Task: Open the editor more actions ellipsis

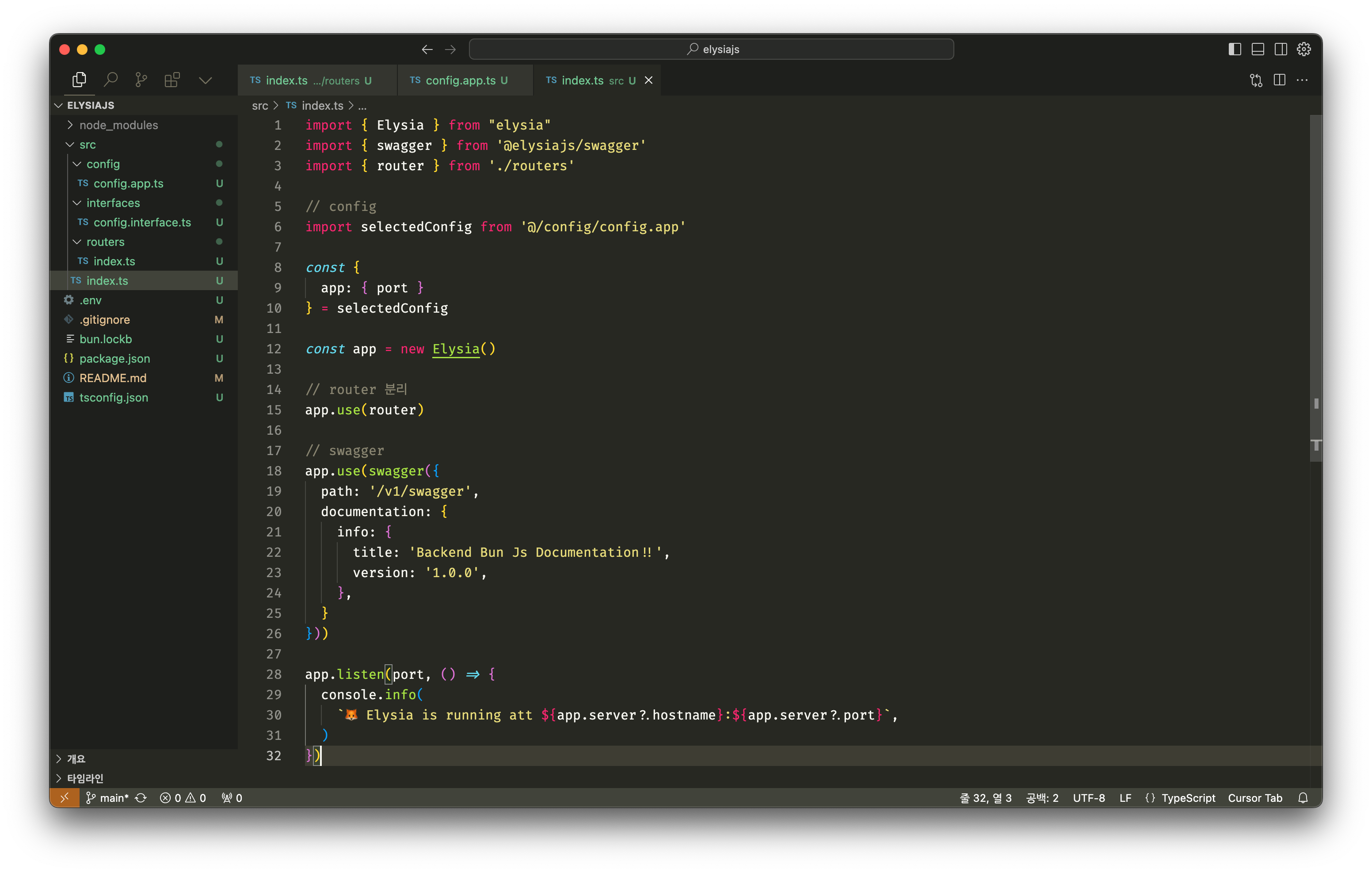Action: pos(1302,80)
